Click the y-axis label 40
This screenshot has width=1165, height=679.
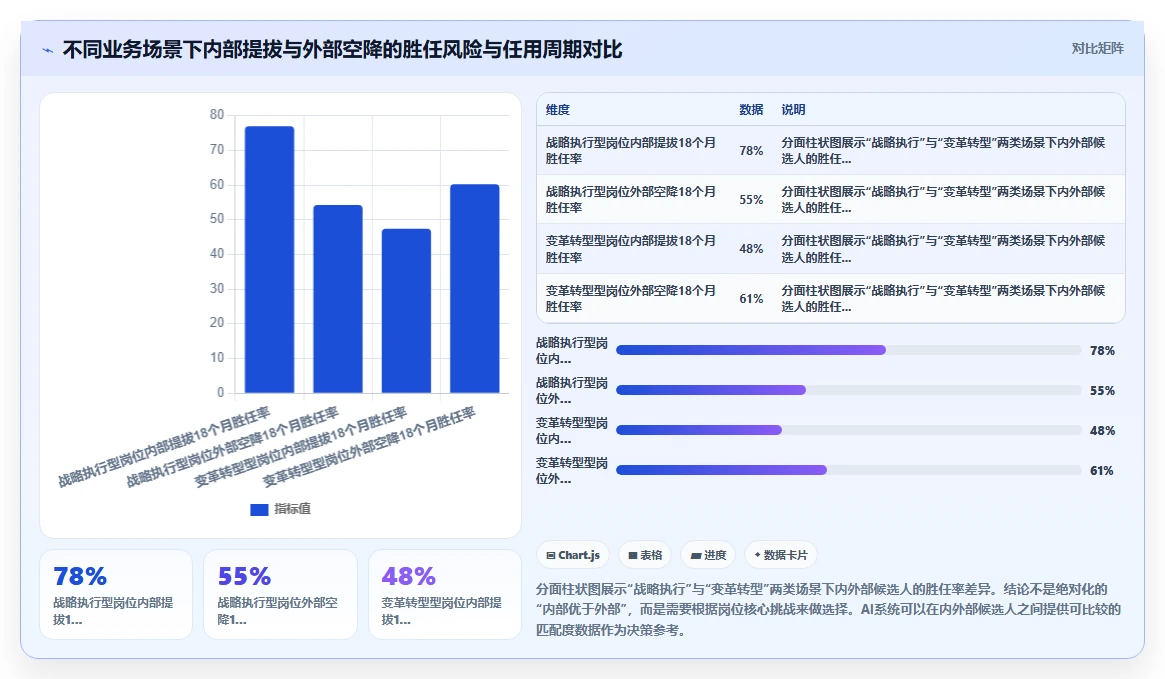click(216, 253)
